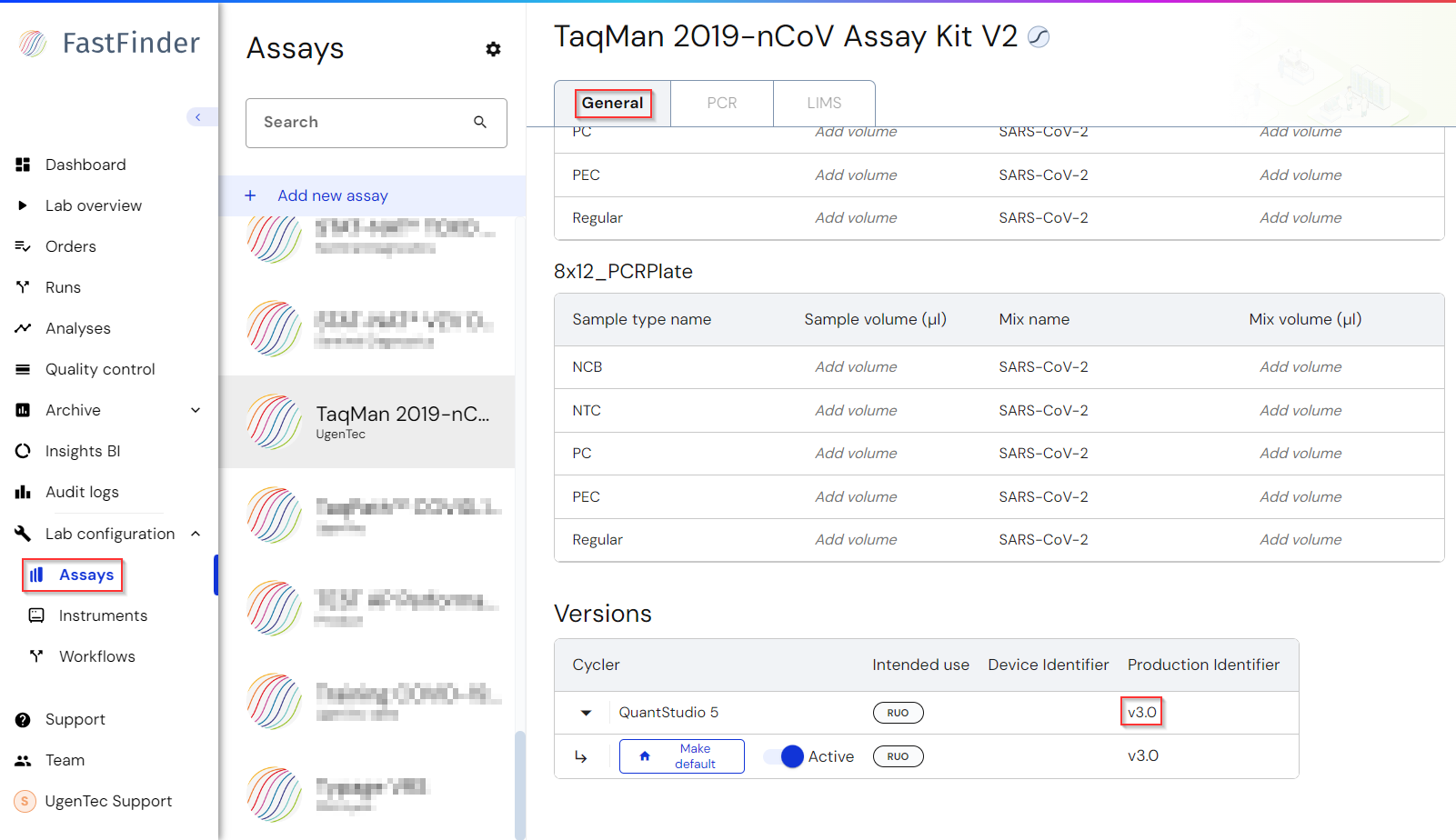Image resolution: width=1456 pixels, height=840 pixels.
Task: Select TaqMan 2019-nC... assay in list
Action: (367, 422)
